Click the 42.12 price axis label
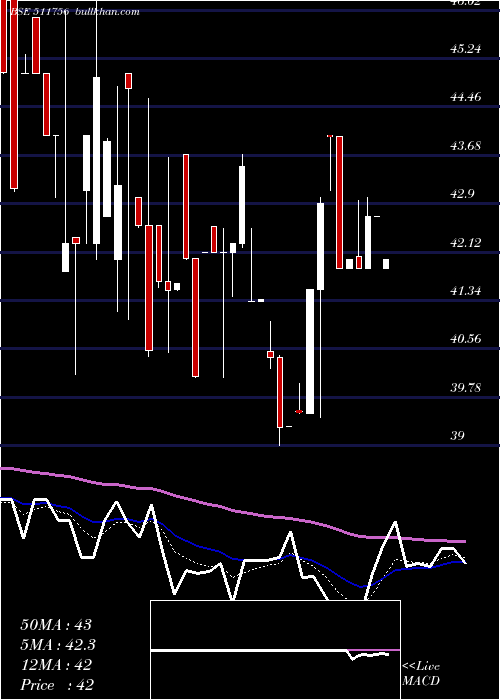The height and width of the screenshot is (700, 500). coord(466,242)
